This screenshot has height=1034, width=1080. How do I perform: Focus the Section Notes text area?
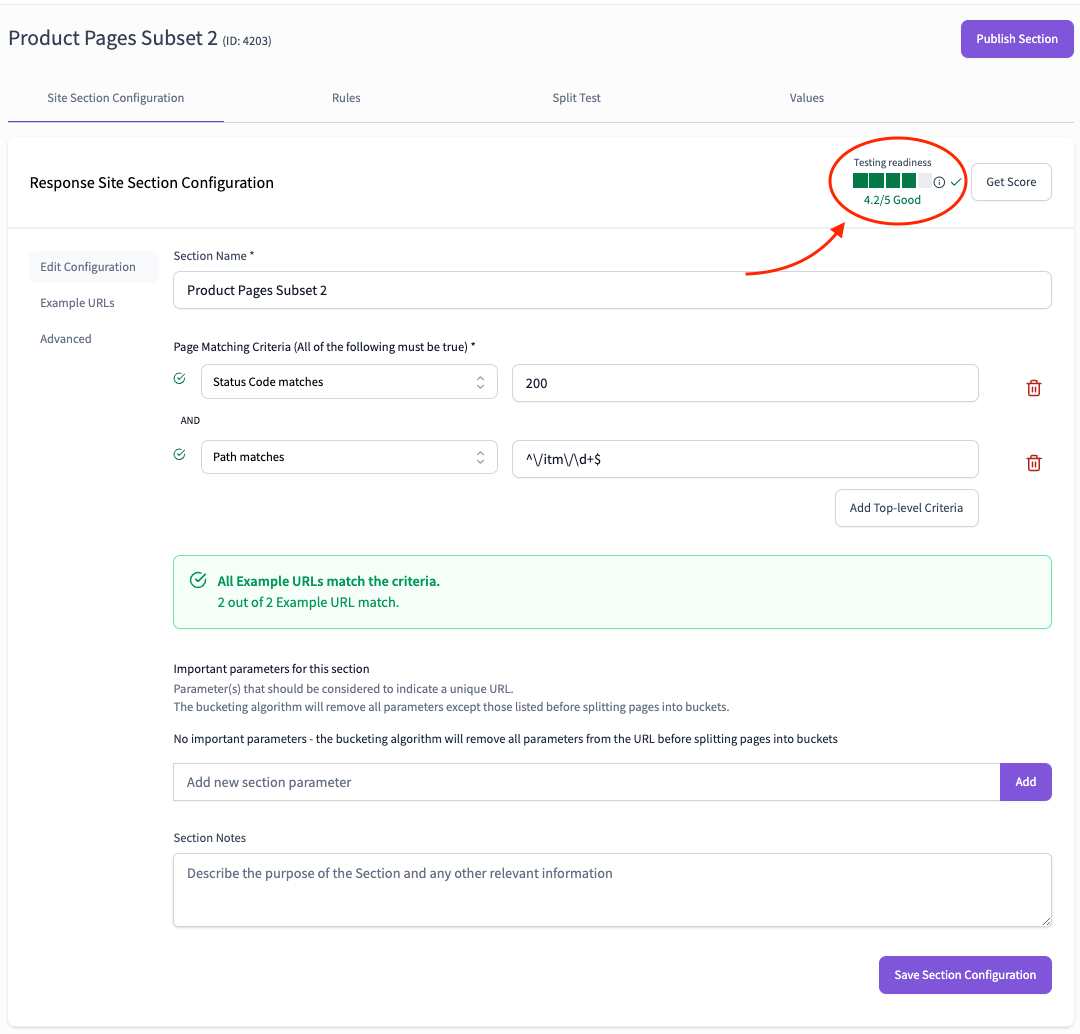point(612,890)
